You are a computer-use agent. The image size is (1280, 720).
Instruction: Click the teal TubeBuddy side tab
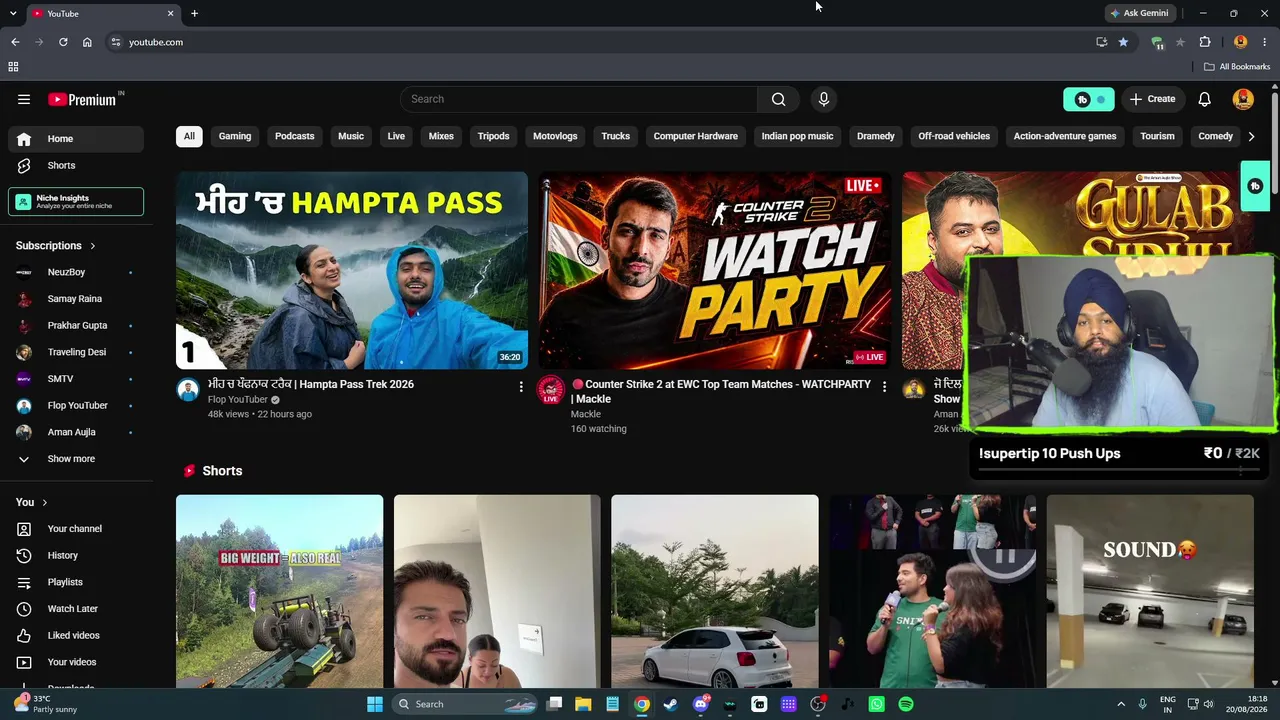[1255, 186]
